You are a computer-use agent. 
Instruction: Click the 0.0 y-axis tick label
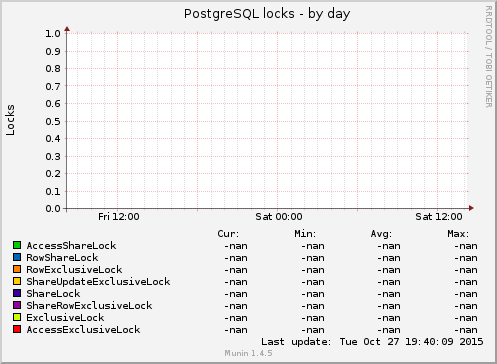(x=53, y=209)
